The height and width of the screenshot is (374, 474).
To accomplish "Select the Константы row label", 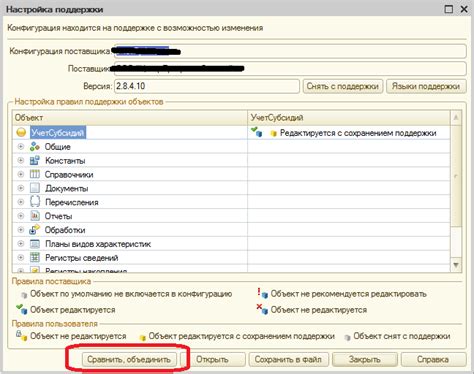I will [x=65, y=161].
